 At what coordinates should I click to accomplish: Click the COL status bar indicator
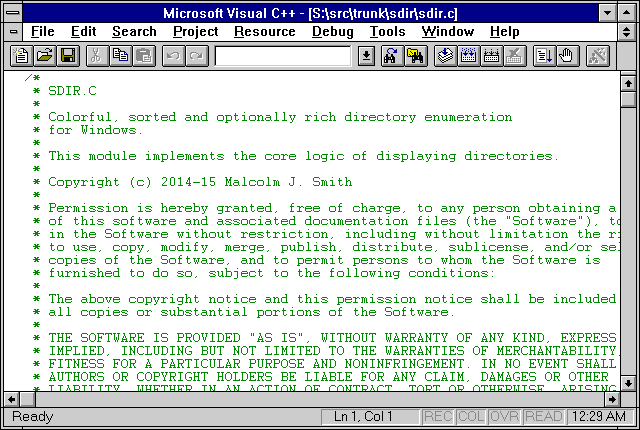click(x=471, y=417)
